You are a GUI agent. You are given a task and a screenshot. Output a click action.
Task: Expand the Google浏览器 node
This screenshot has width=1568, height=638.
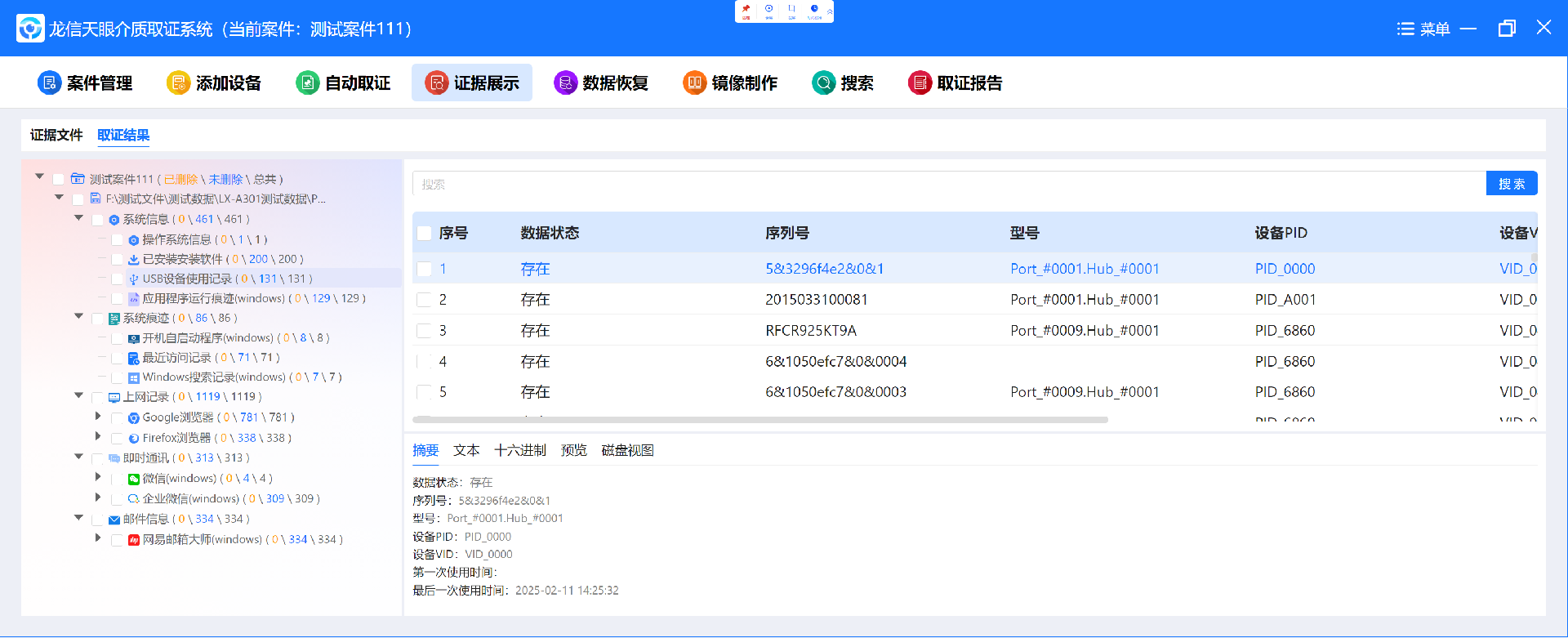pyautogui.click(x=98, y=416)
